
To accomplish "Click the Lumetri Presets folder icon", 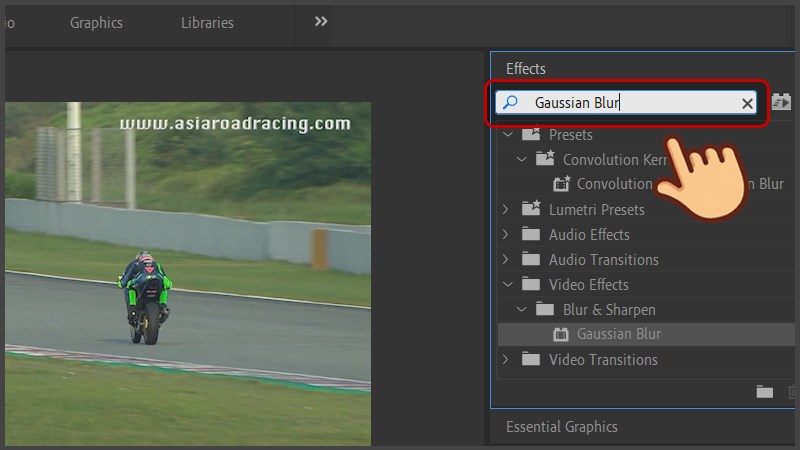I will coord(531,209).
